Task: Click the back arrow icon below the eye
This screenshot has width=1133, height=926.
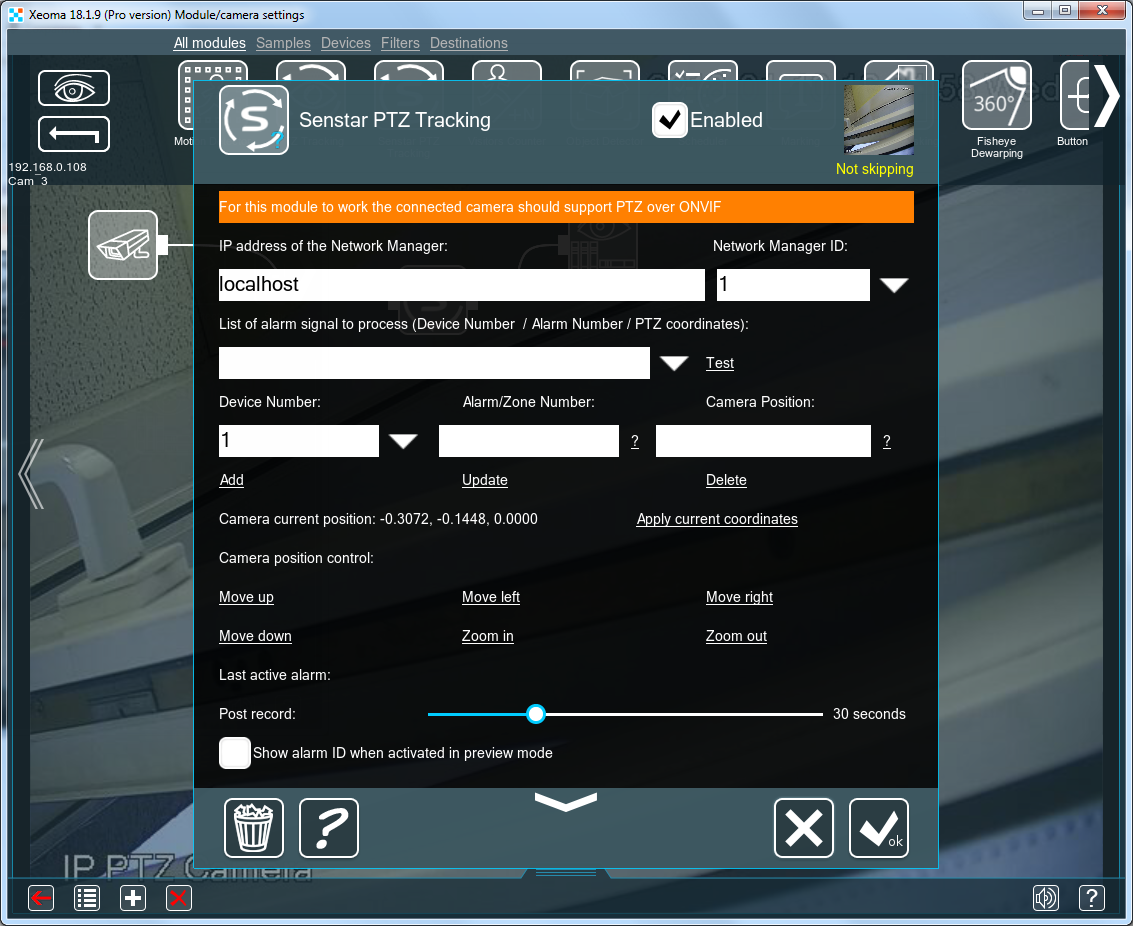Action: (x=74, y=134)
